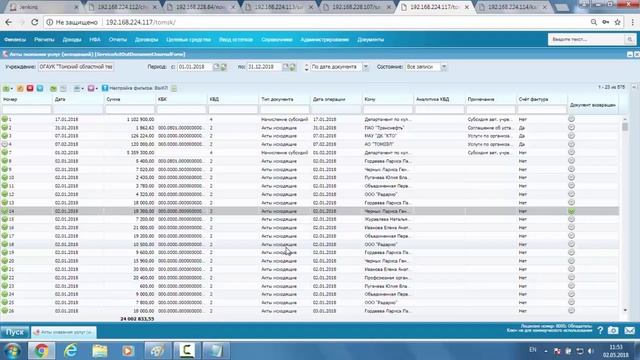Switch to the browser tab 192.168.224.114

tap(513, 7)
